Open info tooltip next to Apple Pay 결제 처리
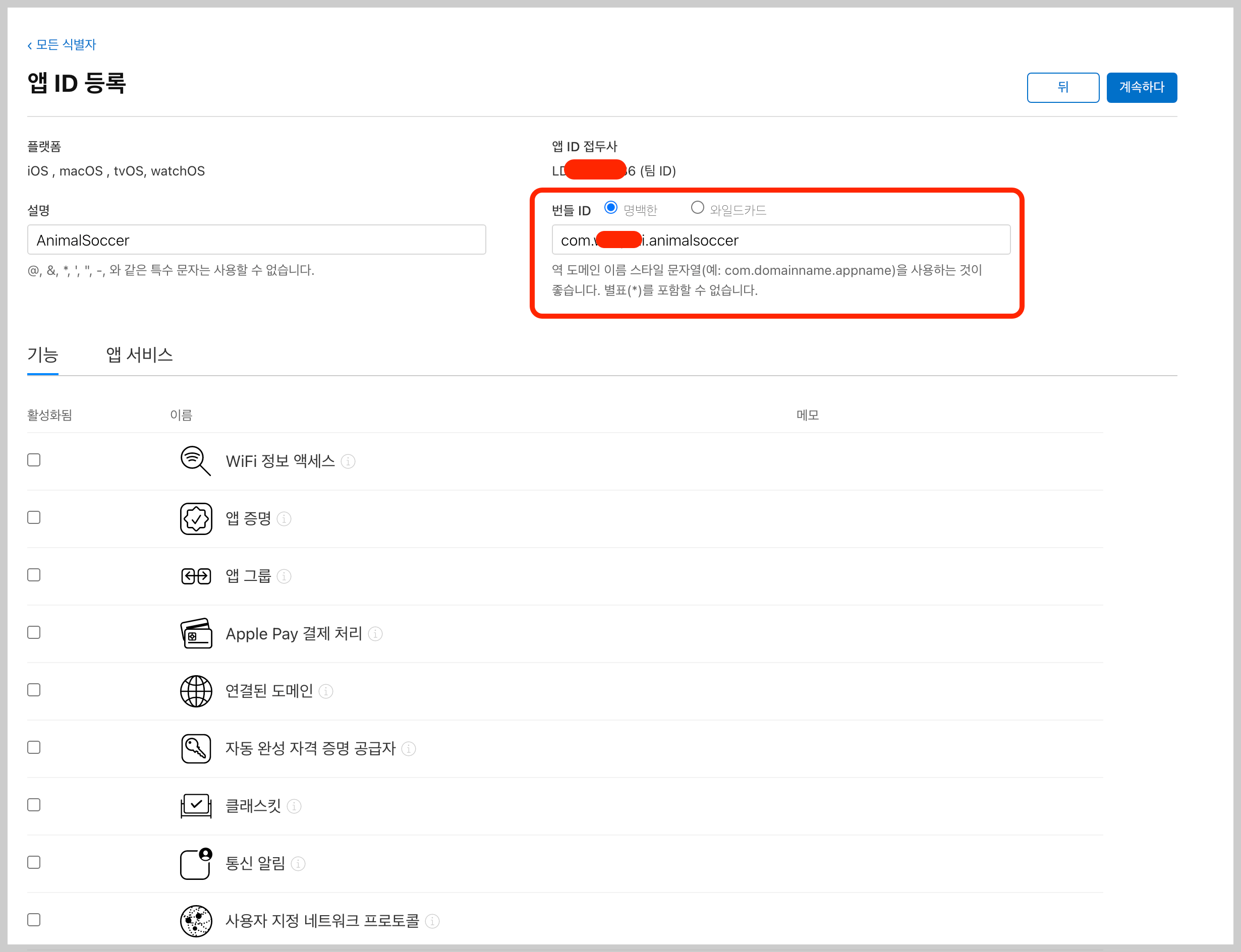The height and width of the screenshot is (952, 1241). pos(375,634)
